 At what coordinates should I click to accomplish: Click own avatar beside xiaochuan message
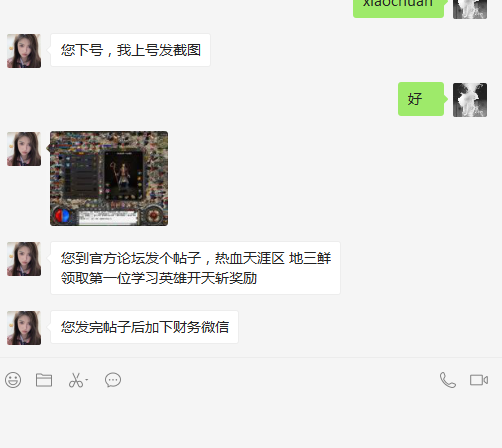tap(470, 9)
